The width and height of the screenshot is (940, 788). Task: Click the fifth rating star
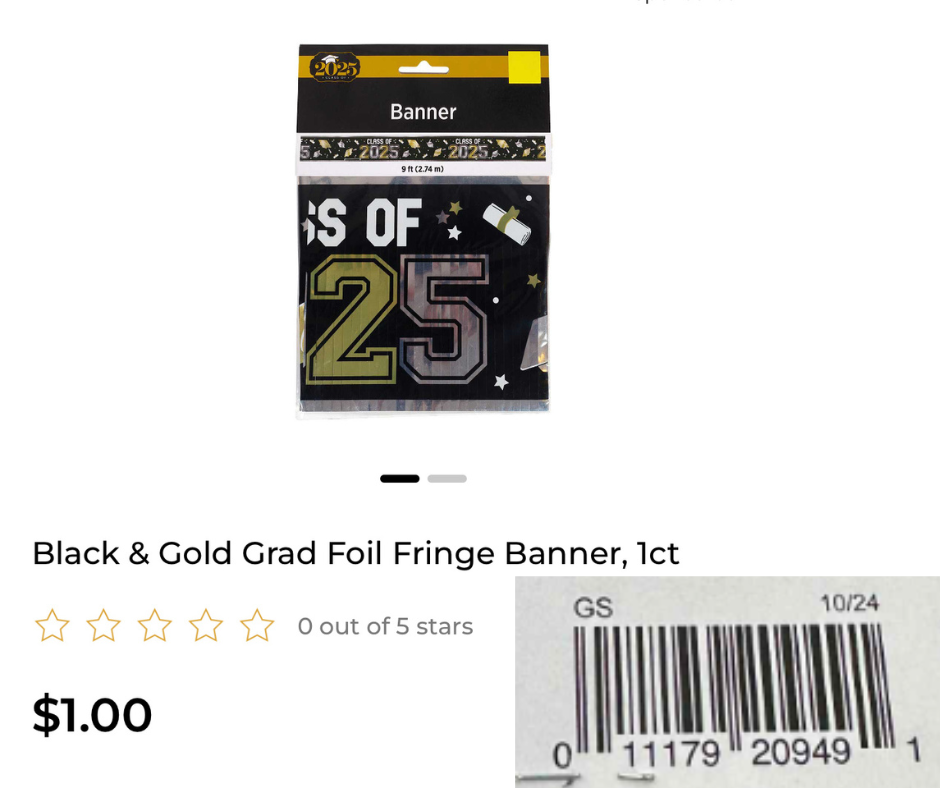(x=257, y=625)
